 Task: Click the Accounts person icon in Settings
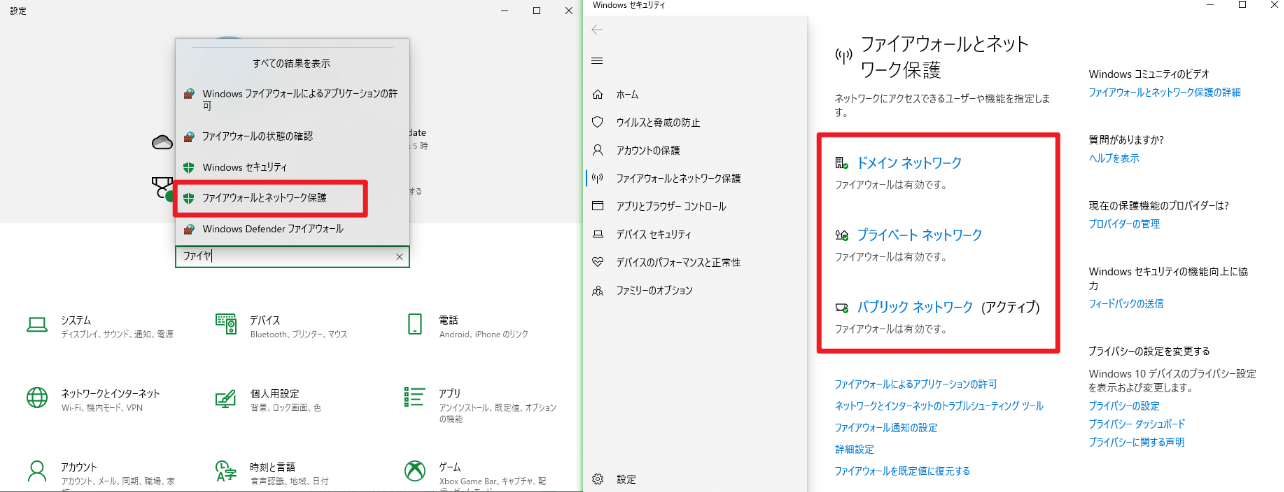coord(38,471)
